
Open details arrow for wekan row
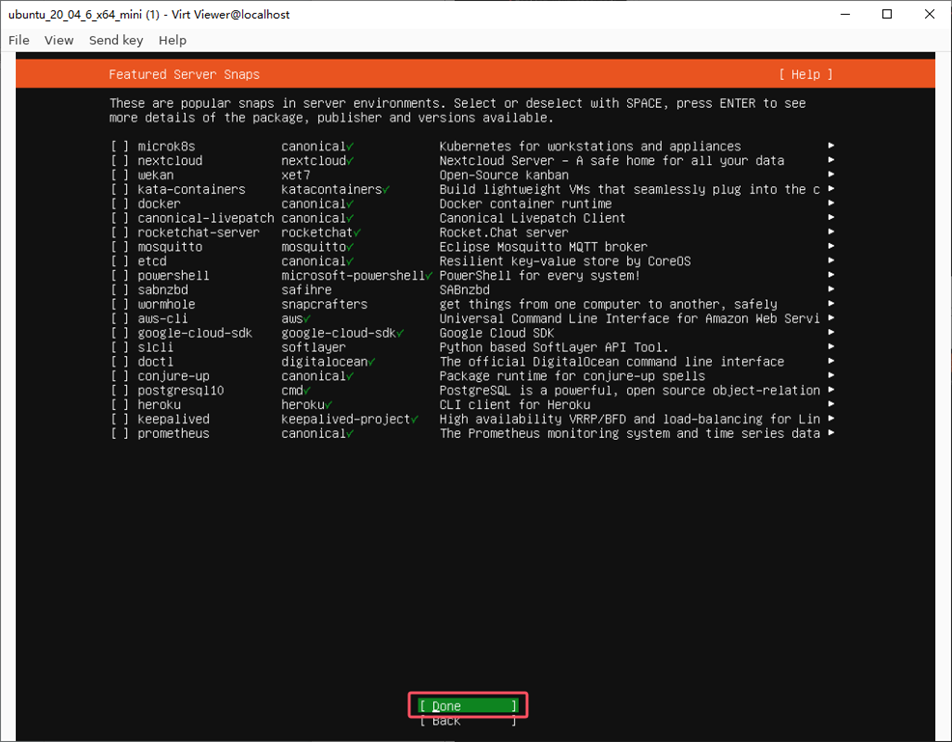831,174
